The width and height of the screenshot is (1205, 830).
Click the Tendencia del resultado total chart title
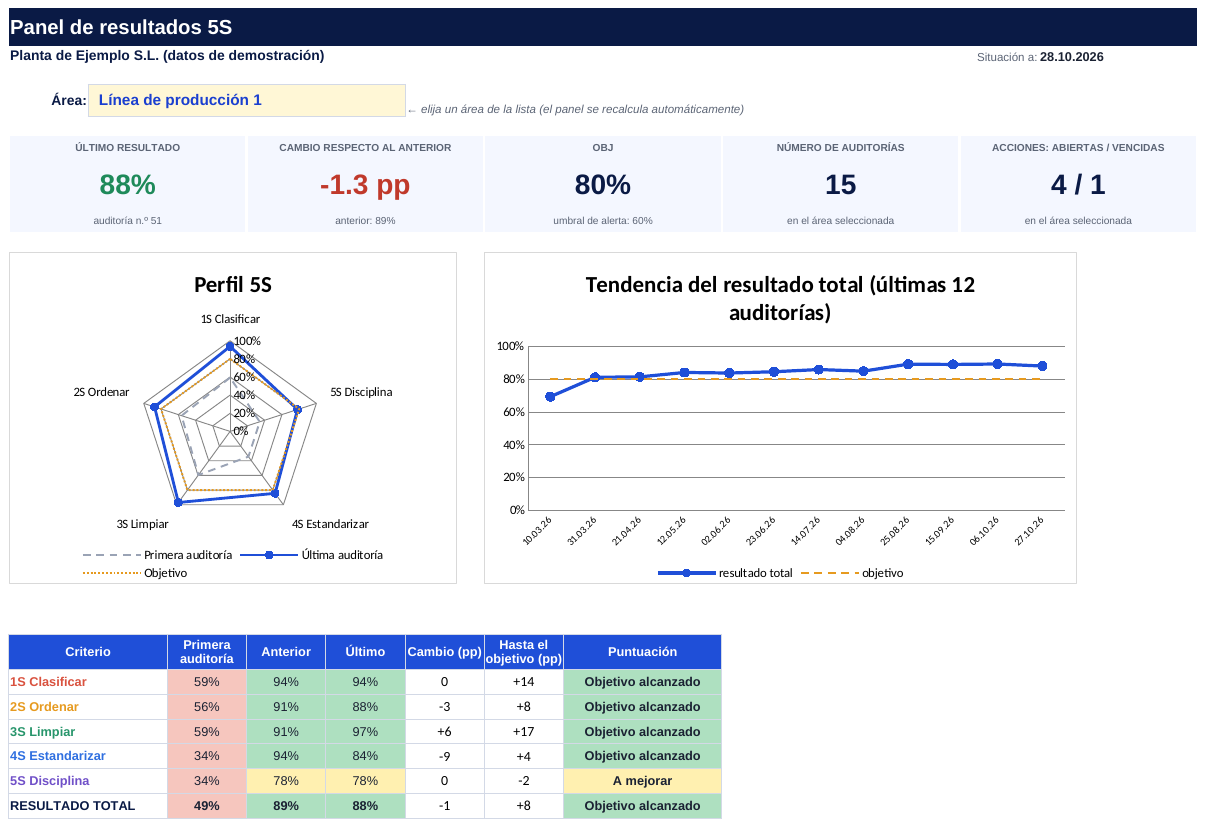coord(780,298)
